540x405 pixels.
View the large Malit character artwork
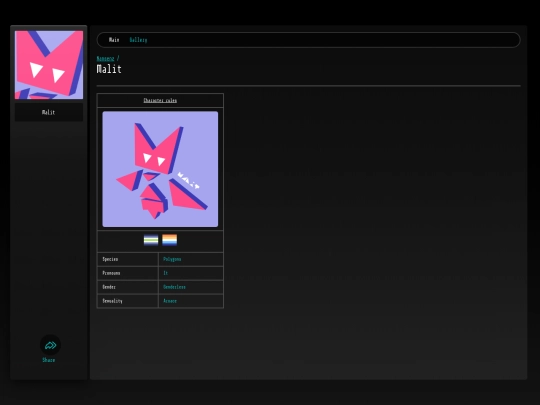point(160,169)
